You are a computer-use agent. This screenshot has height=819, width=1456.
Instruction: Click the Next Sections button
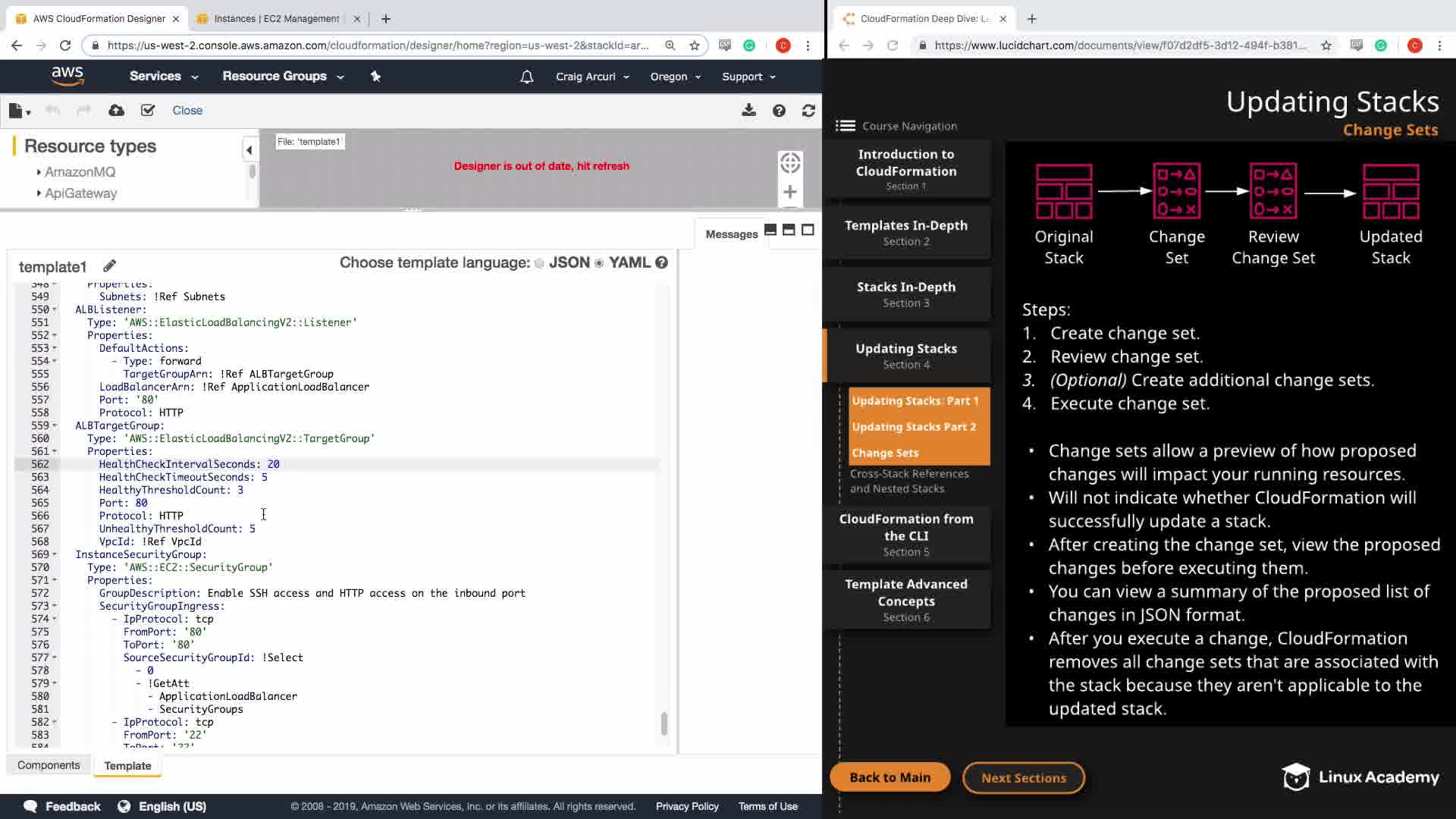tap(1023, 777)
